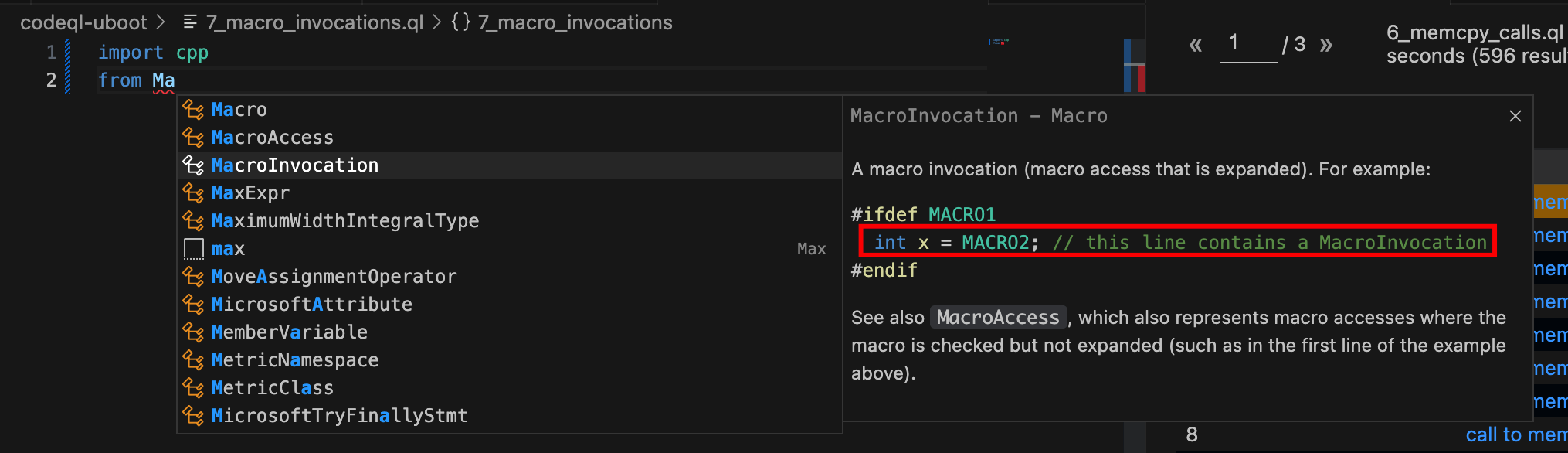Close the MacroInvocation documentation panel

coord(1515,116)
